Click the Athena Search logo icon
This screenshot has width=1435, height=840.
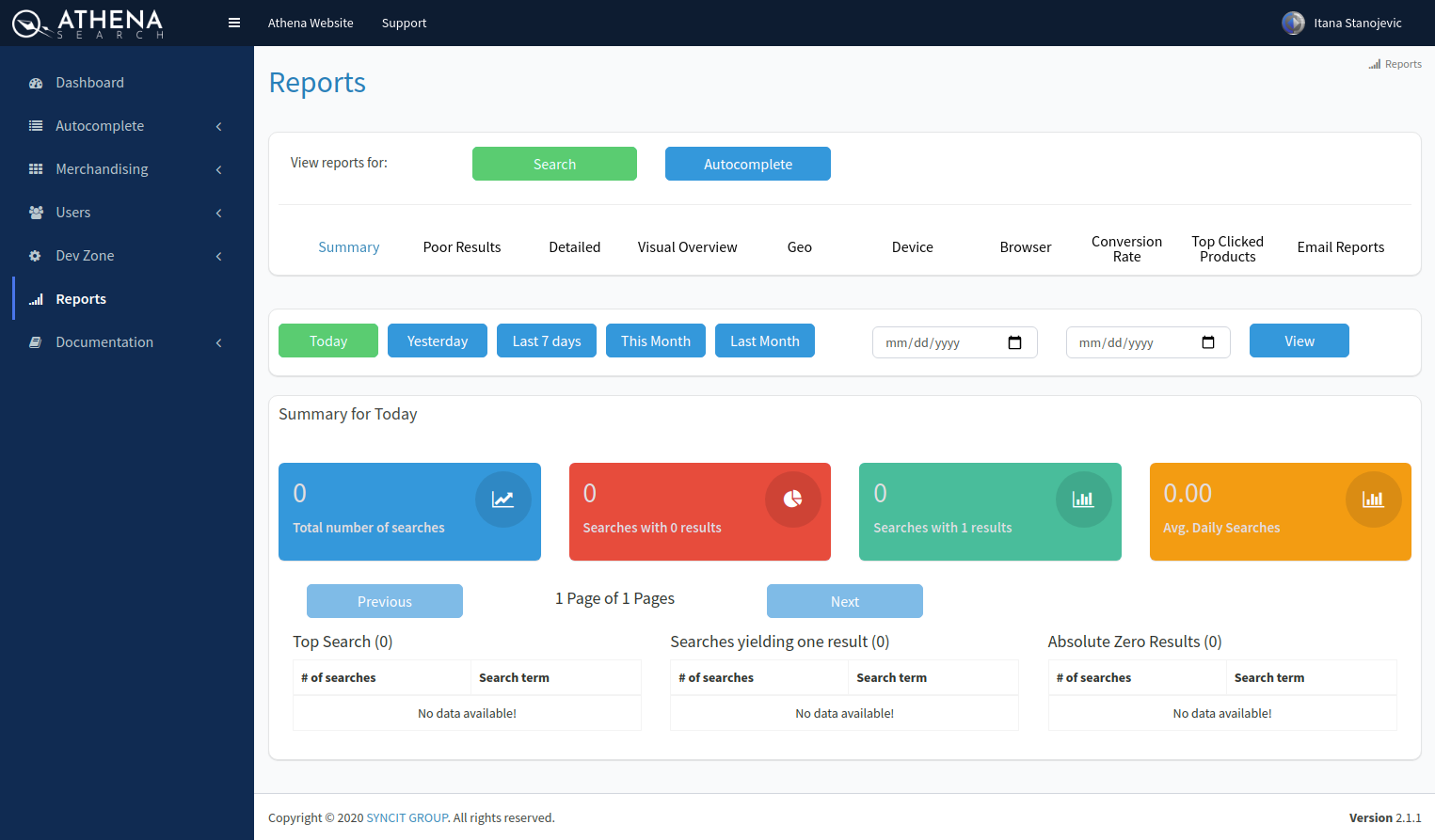(x=26, y=23)
